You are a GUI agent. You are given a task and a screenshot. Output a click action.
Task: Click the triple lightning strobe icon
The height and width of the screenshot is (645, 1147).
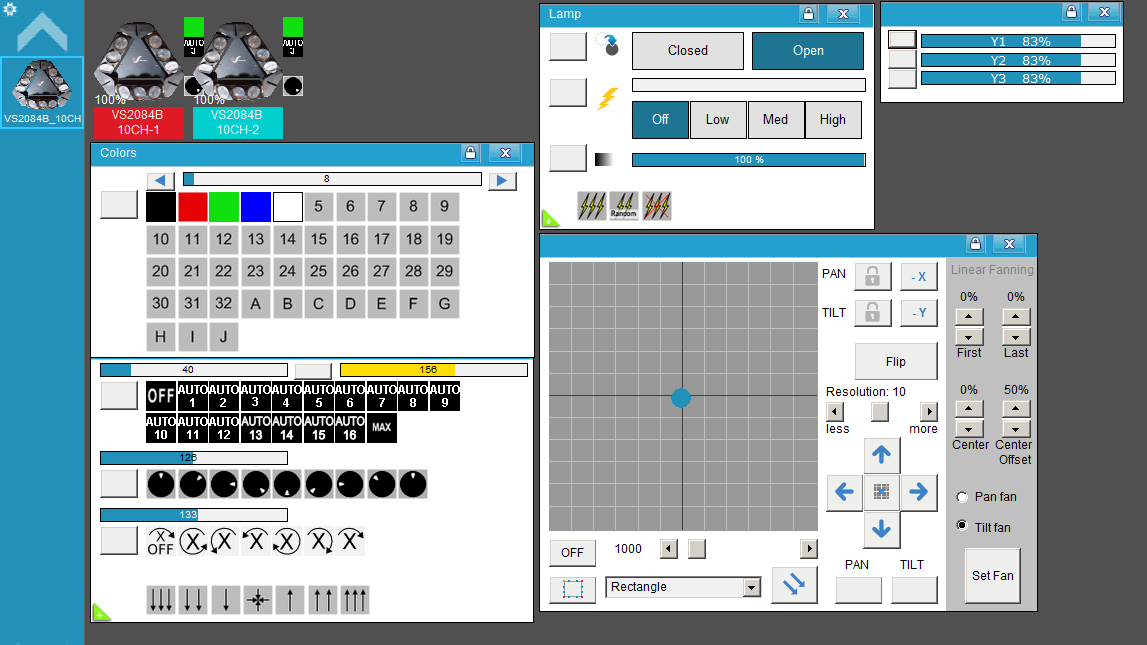[592, 205]
